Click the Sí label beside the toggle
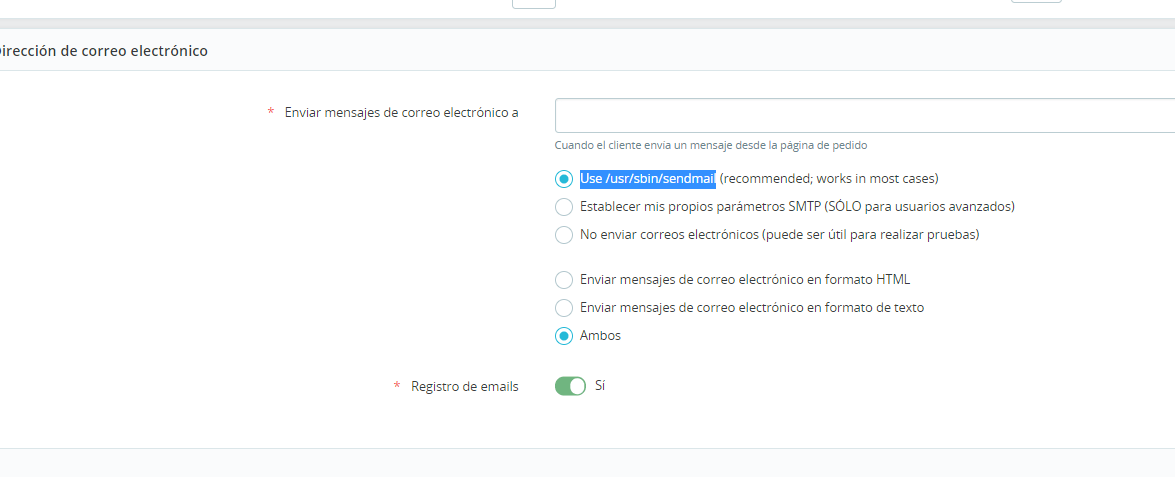Image resolution: width=1175 pixels, height=477 pixels. tap(599, 386)
